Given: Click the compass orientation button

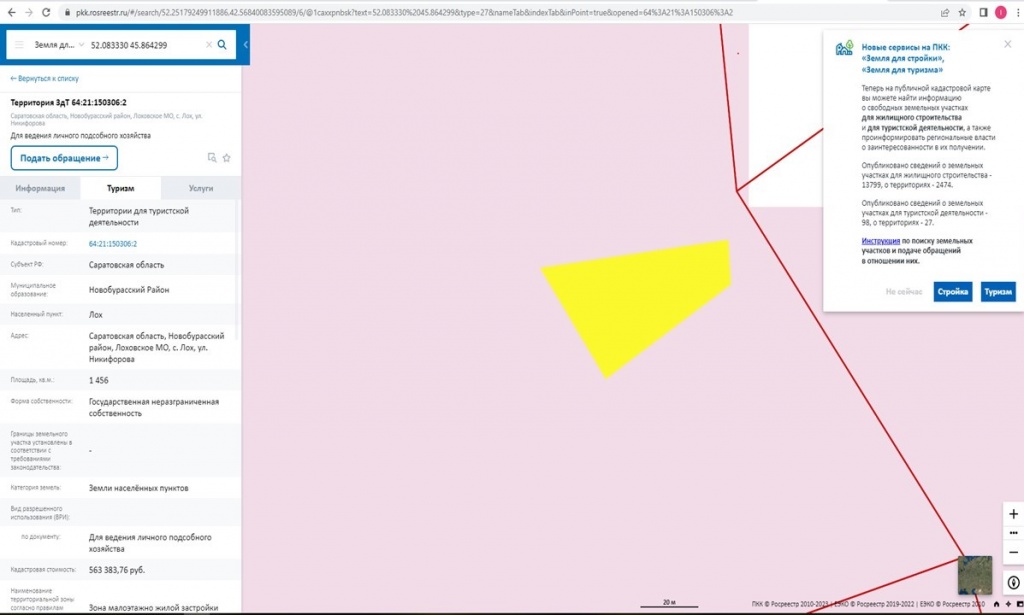Looking at the screenshot, I should pyautogui.click(x=1013, y=582).
